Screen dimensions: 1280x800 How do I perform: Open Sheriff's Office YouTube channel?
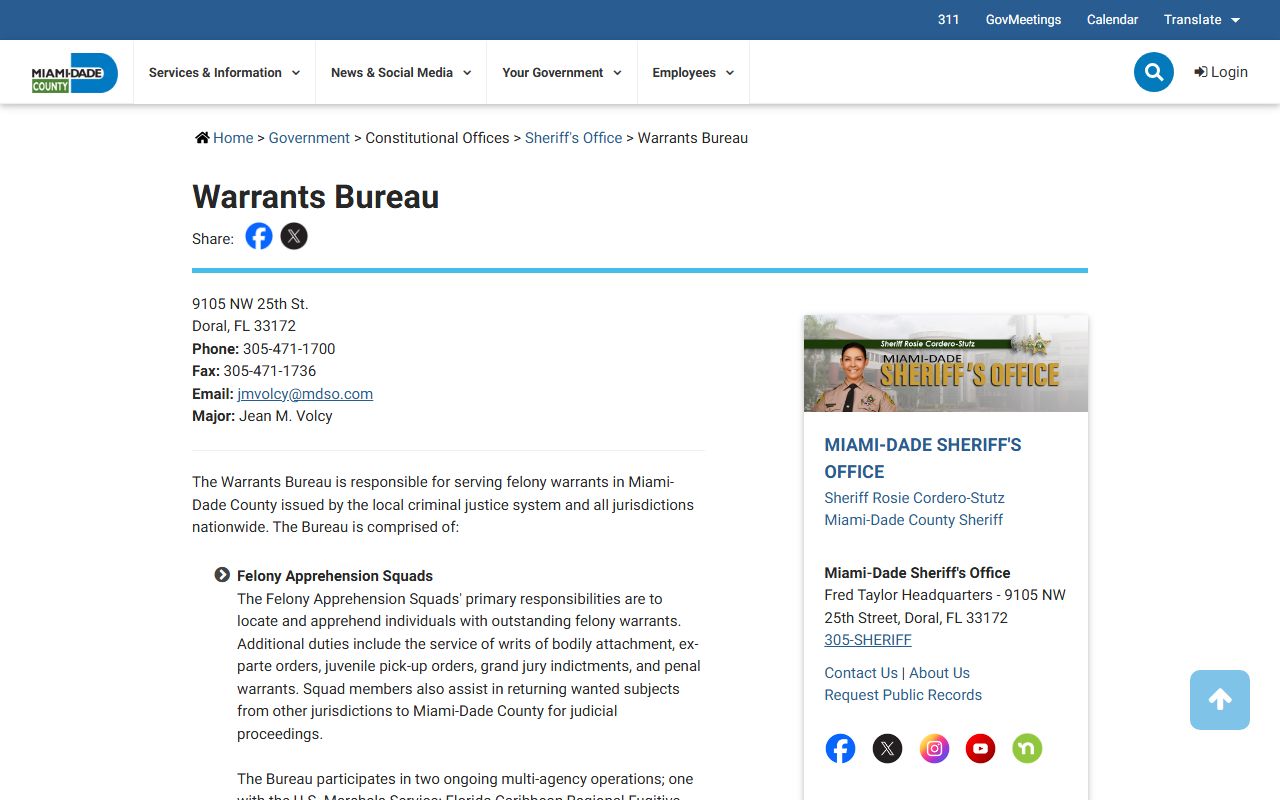[x=980, y=748]
